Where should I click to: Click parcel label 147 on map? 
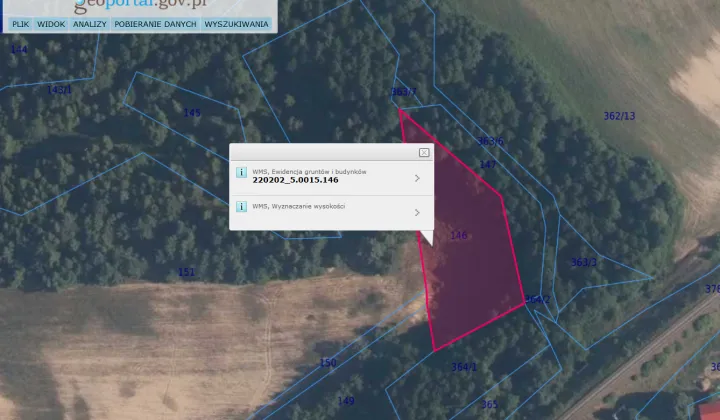pyautogui.click(x=488, y=164)
